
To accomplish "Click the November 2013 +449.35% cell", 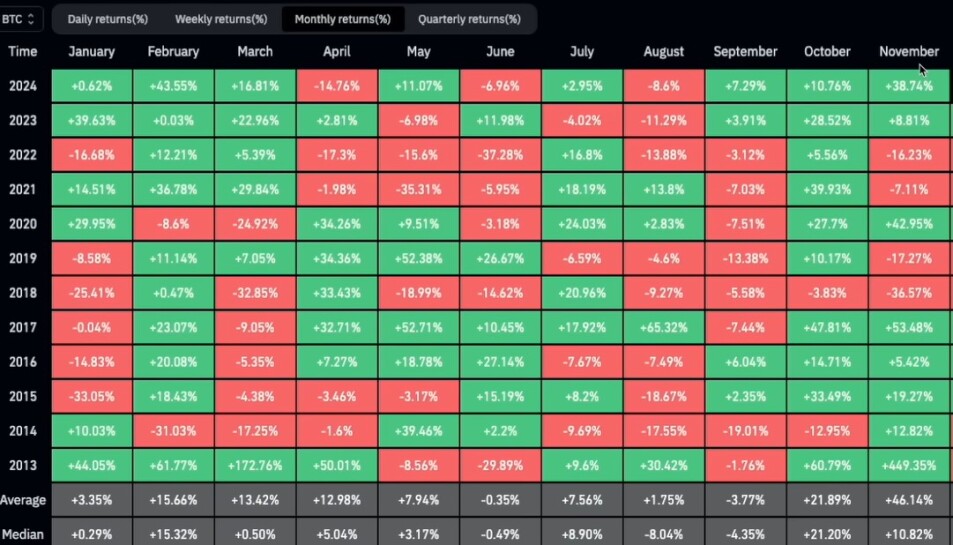I will tap(909, 465).
